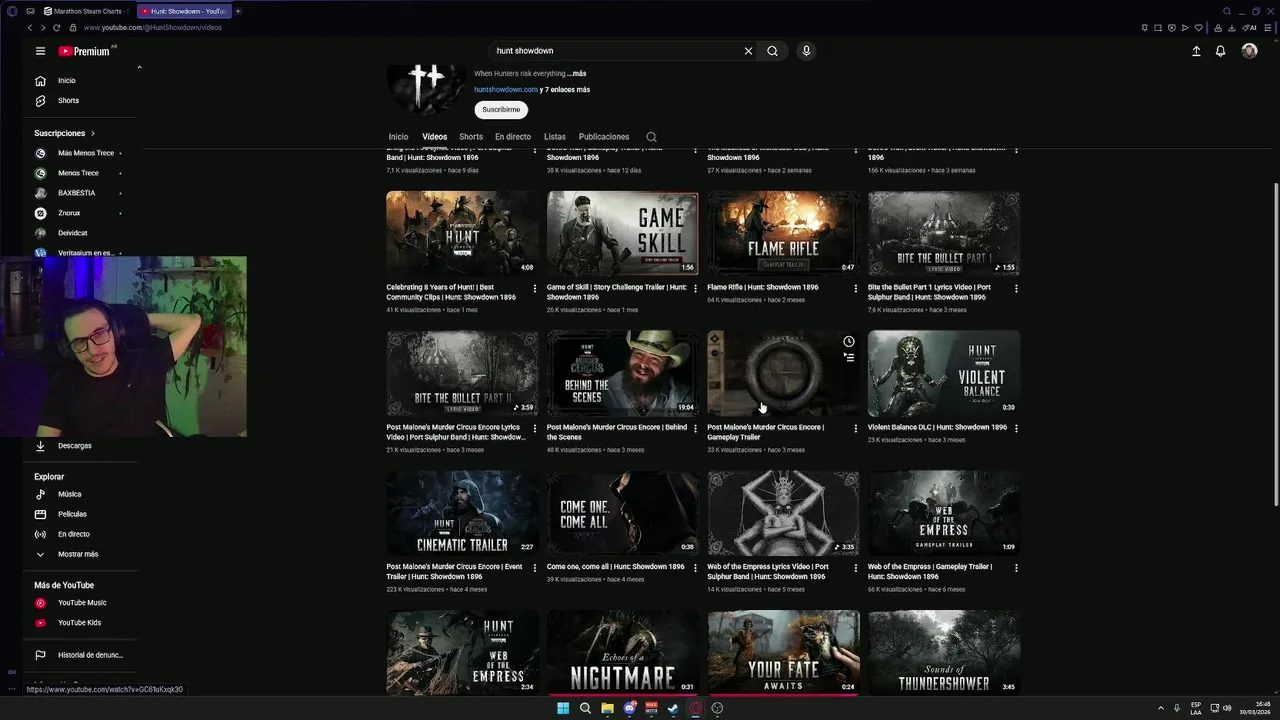Open the Web of the Empress Gameplay Trailer thumbnail

(x=944, y=513)
